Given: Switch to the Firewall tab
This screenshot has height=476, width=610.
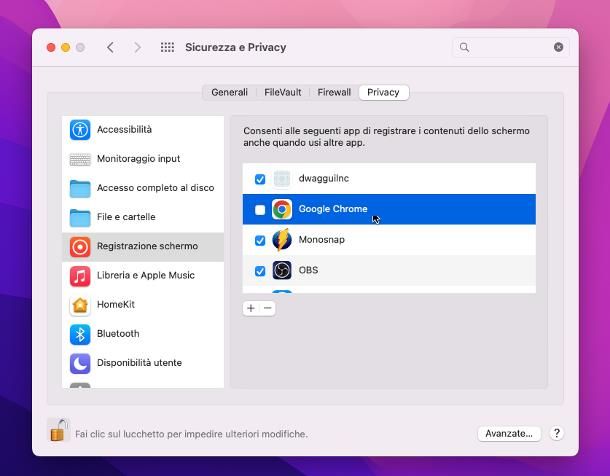Looking at the screenshot, I should click(334, 93).
